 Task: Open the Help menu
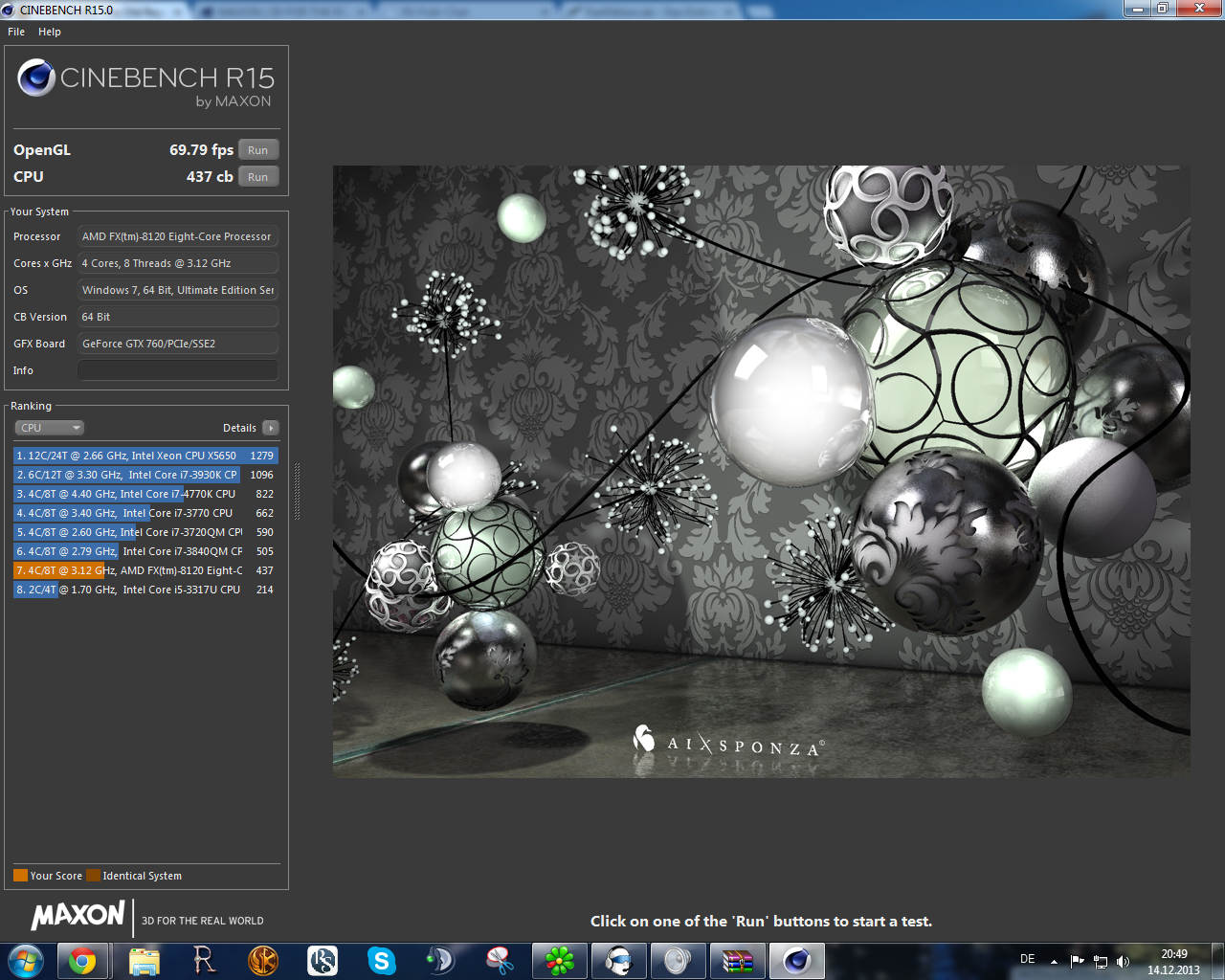pyautogui.click(x=50, y=32)
